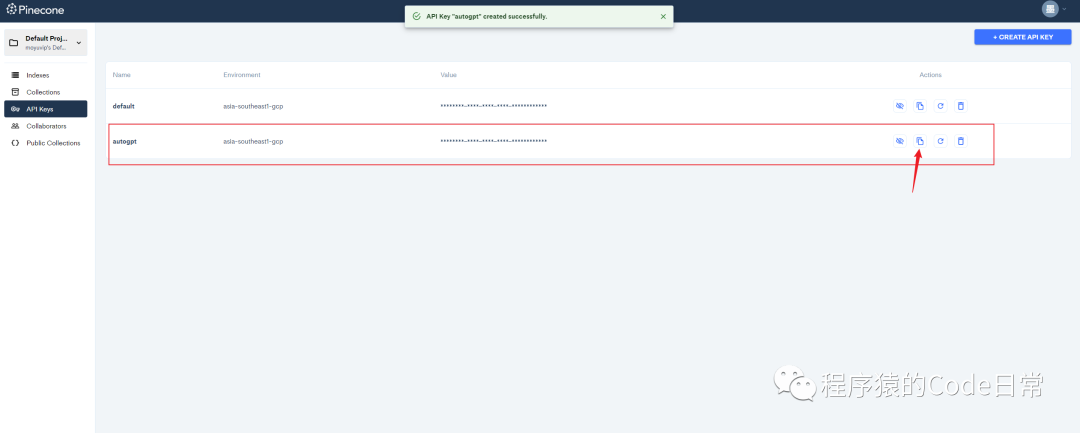Show the default key value
Image resolution: width=1080 pixels, height=433 pixels.
[899, 106]
